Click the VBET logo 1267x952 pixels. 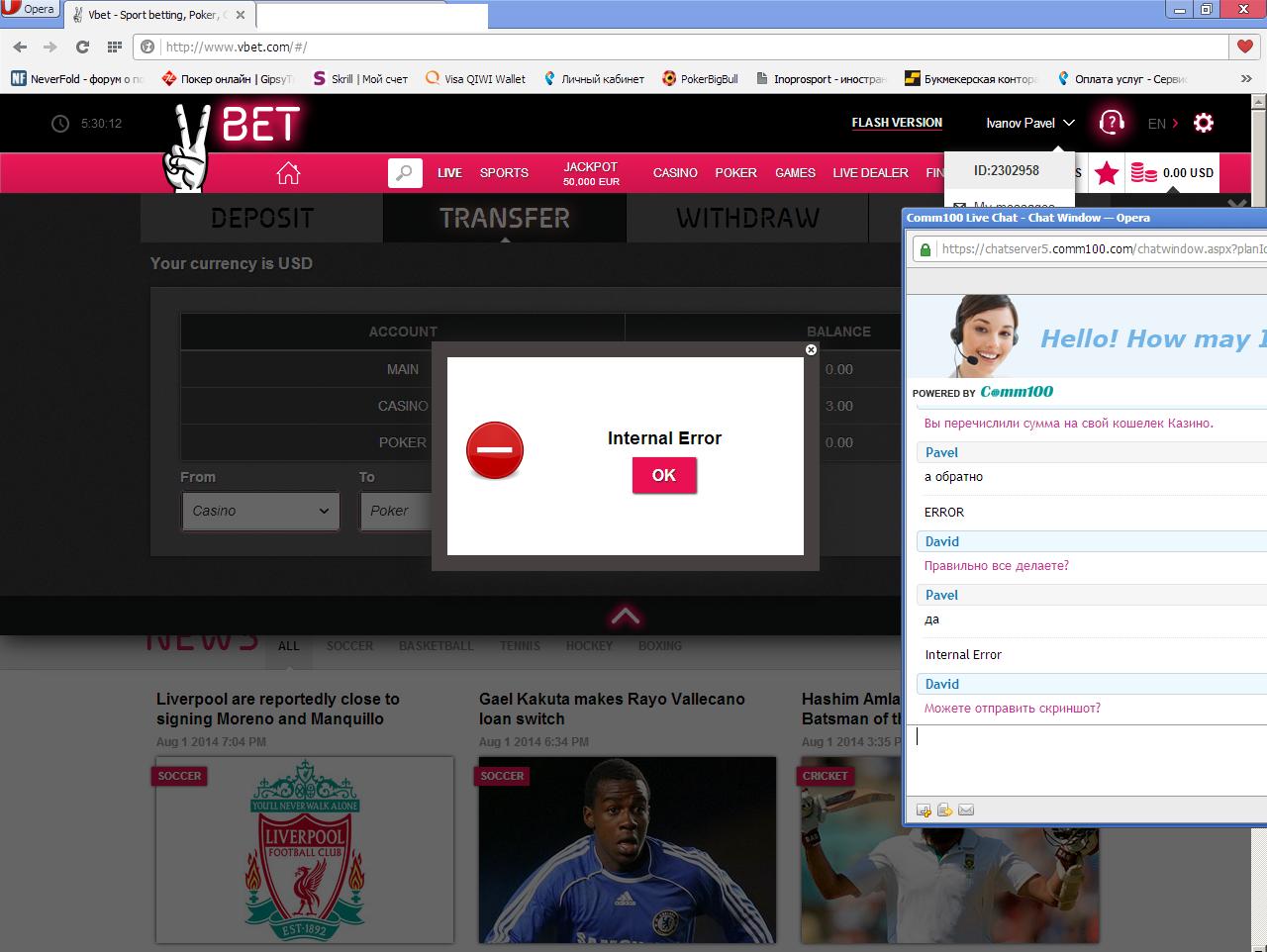coord(233,146)
